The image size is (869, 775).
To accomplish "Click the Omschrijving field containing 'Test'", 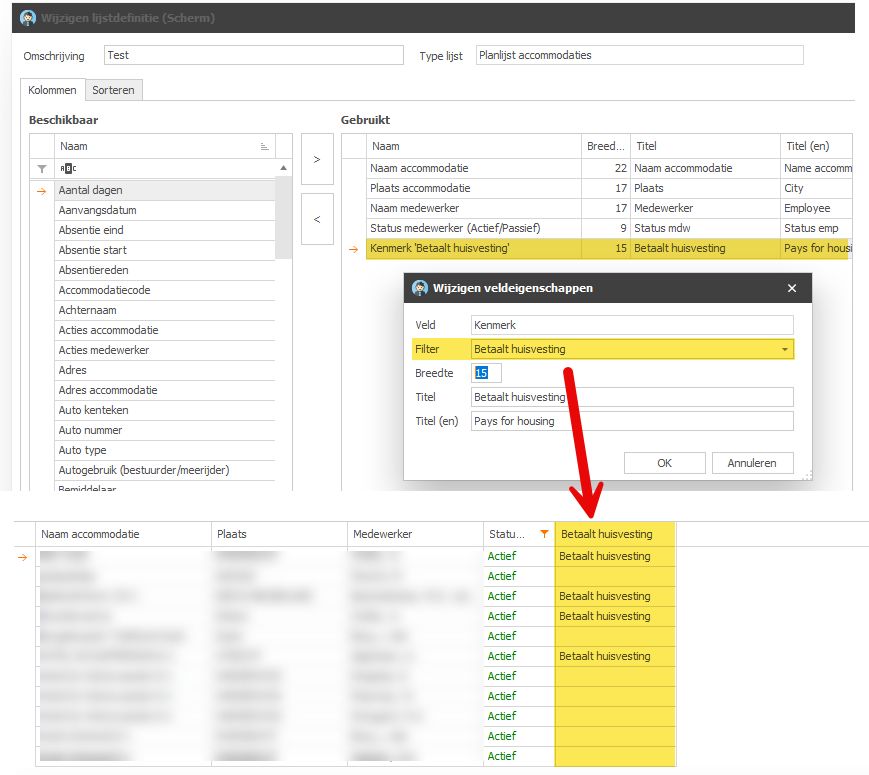I will coord(253,56).
